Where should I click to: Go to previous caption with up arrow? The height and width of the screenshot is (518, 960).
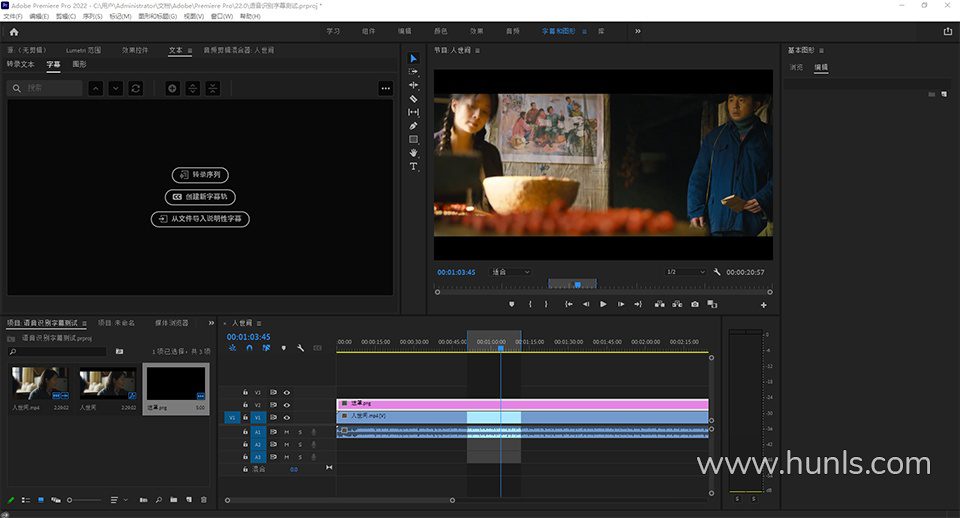[96, 89]
